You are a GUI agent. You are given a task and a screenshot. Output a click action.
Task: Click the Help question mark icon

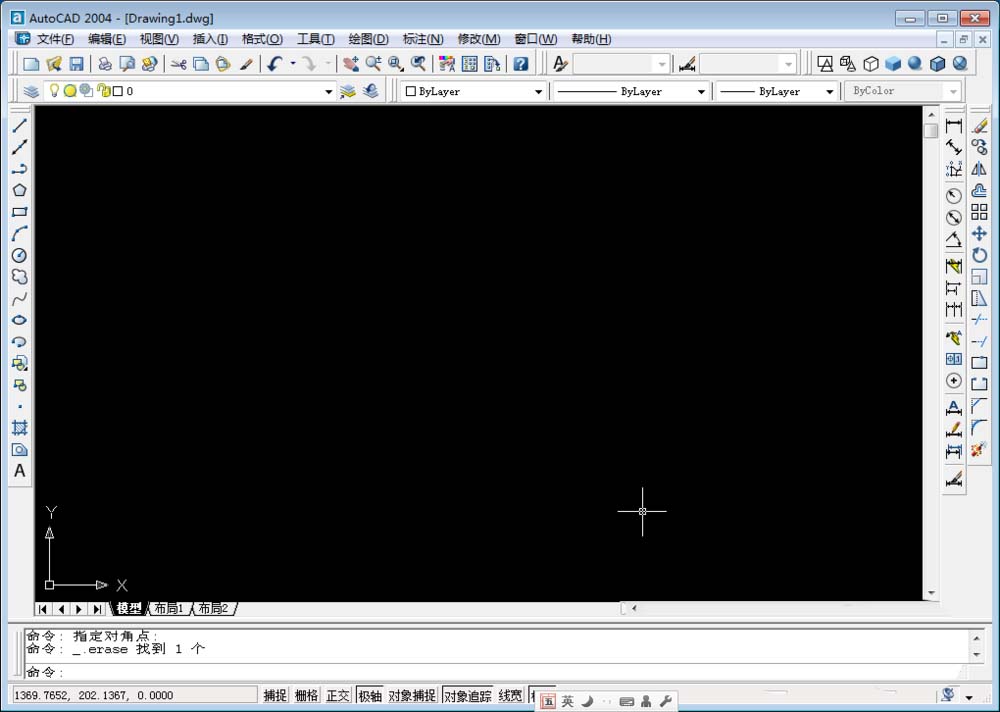tap(521, 64)
